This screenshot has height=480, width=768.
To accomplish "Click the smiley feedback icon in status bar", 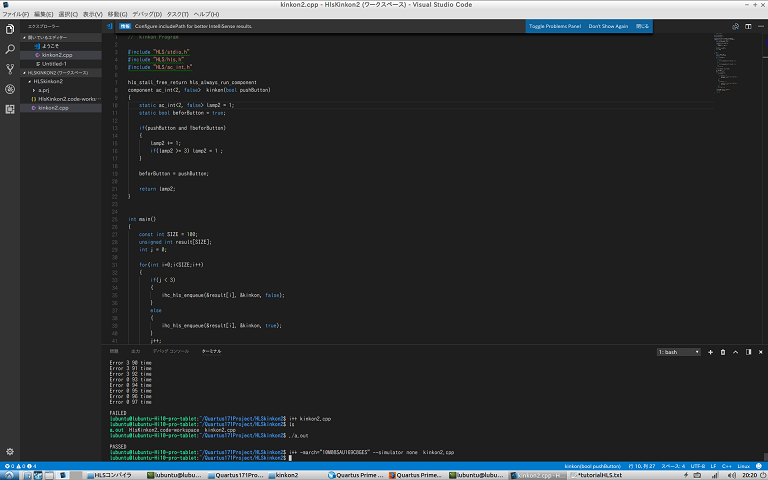I will tap(760, 466).
